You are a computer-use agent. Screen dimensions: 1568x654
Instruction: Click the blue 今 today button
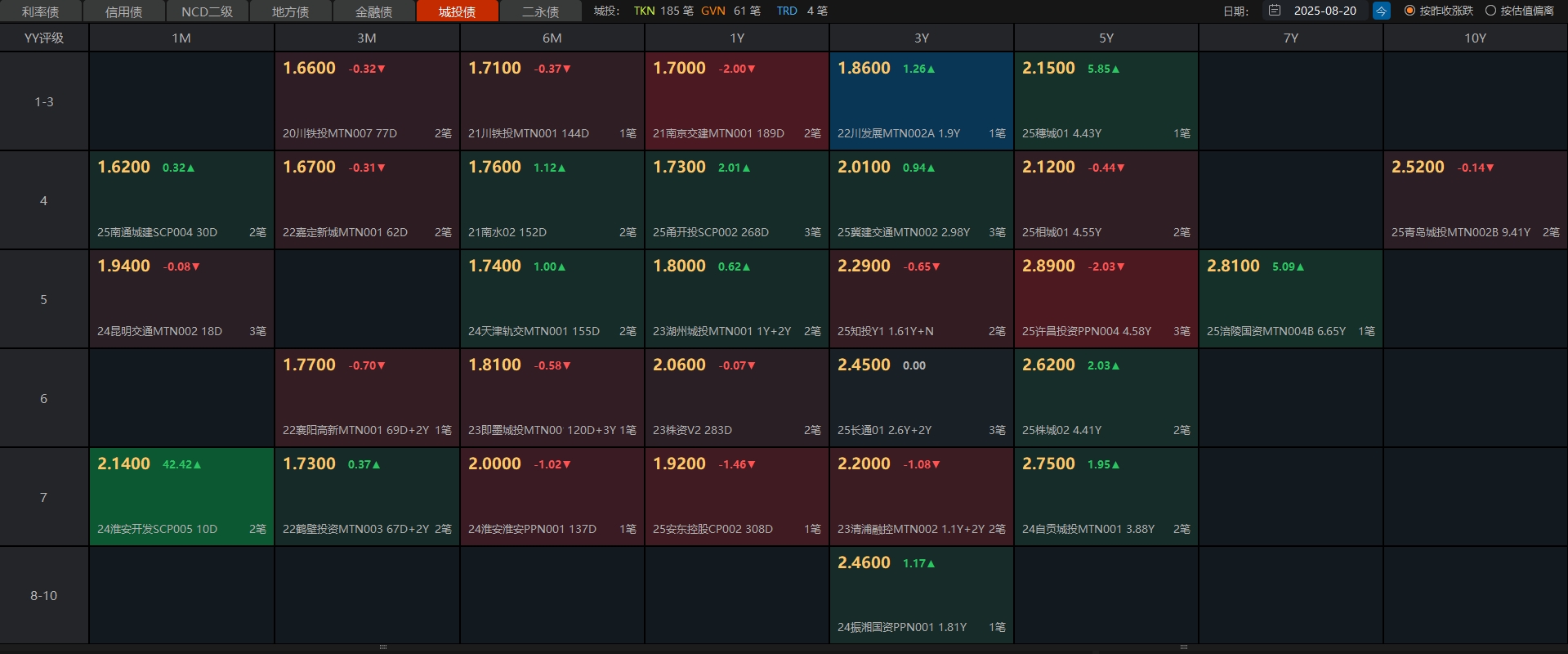click(1381, 11)
